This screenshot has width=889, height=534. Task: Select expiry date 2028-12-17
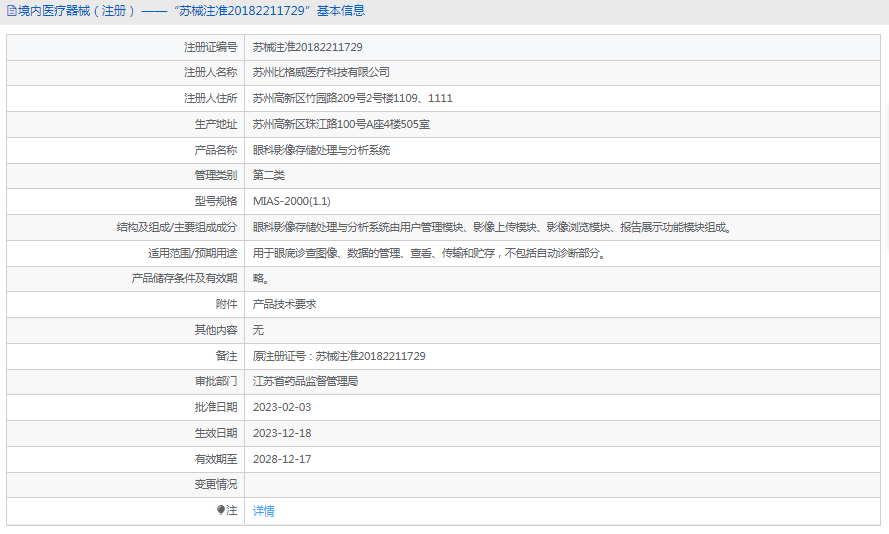click(282, 459)
